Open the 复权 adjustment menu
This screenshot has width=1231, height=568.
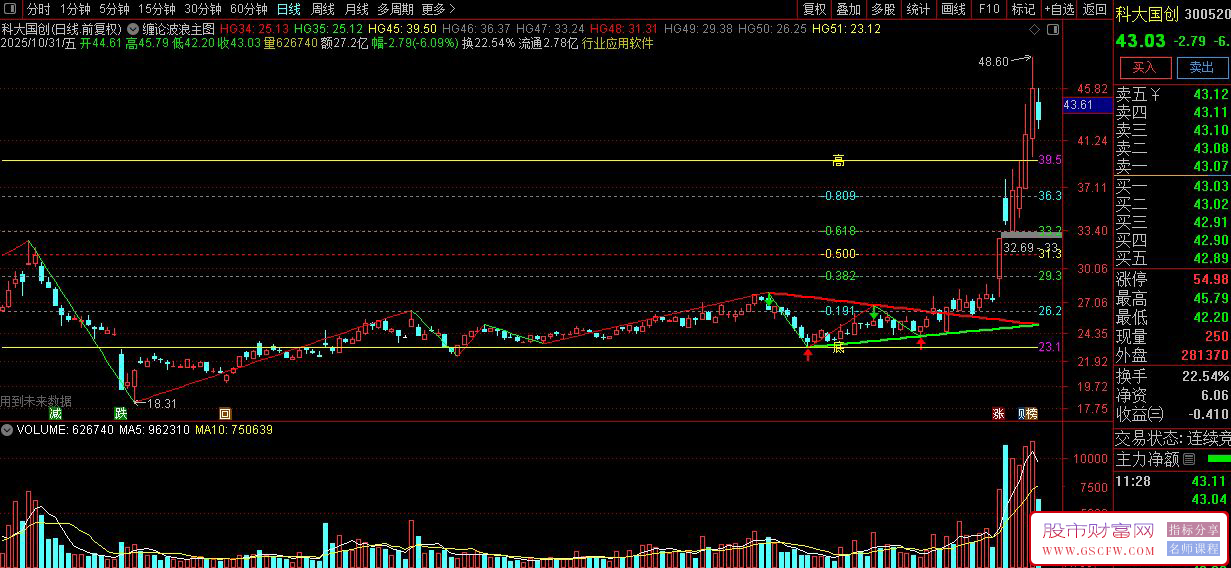pos(815,9)
